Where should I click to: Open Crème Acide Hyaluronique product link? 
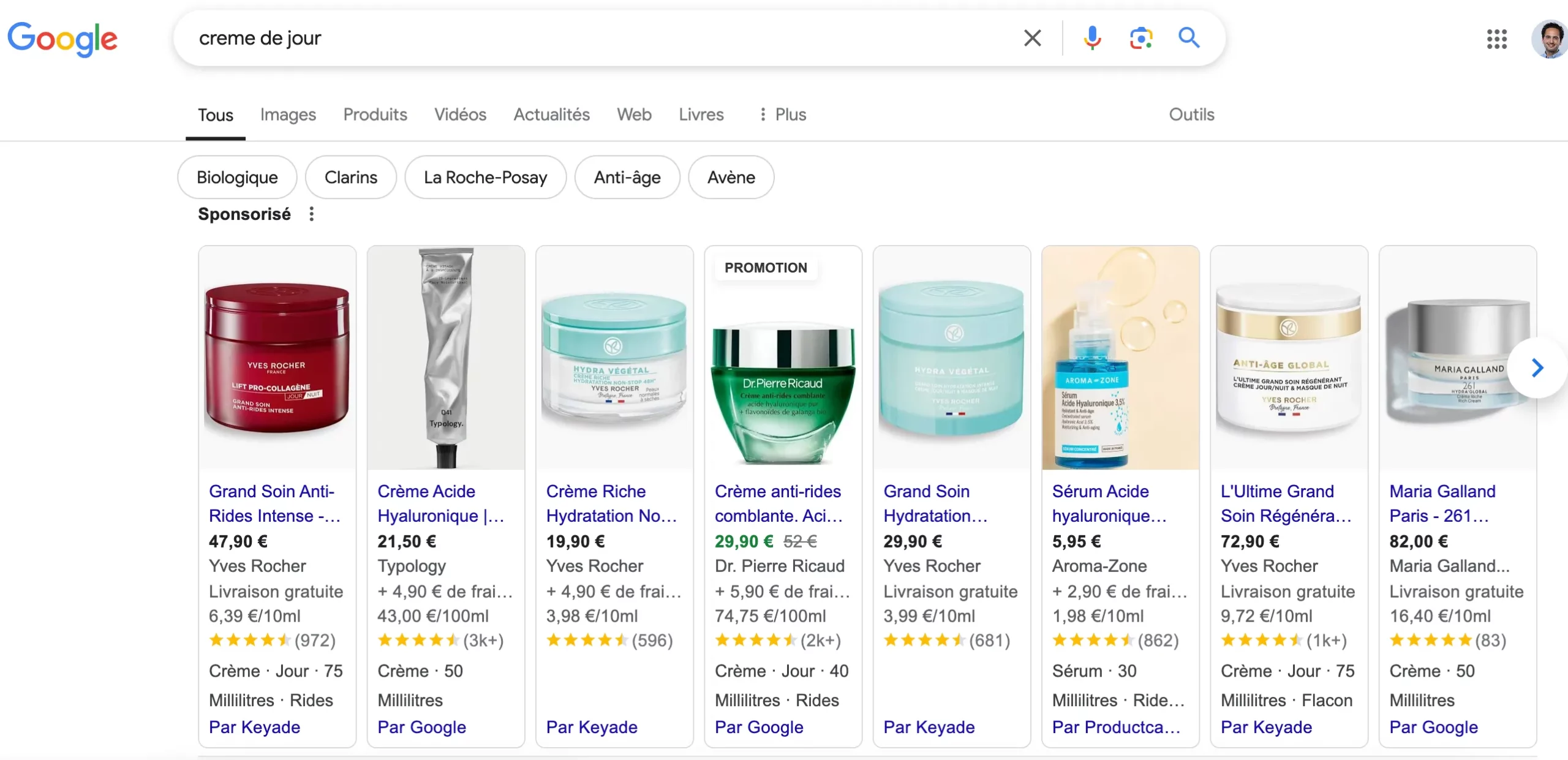441,503
